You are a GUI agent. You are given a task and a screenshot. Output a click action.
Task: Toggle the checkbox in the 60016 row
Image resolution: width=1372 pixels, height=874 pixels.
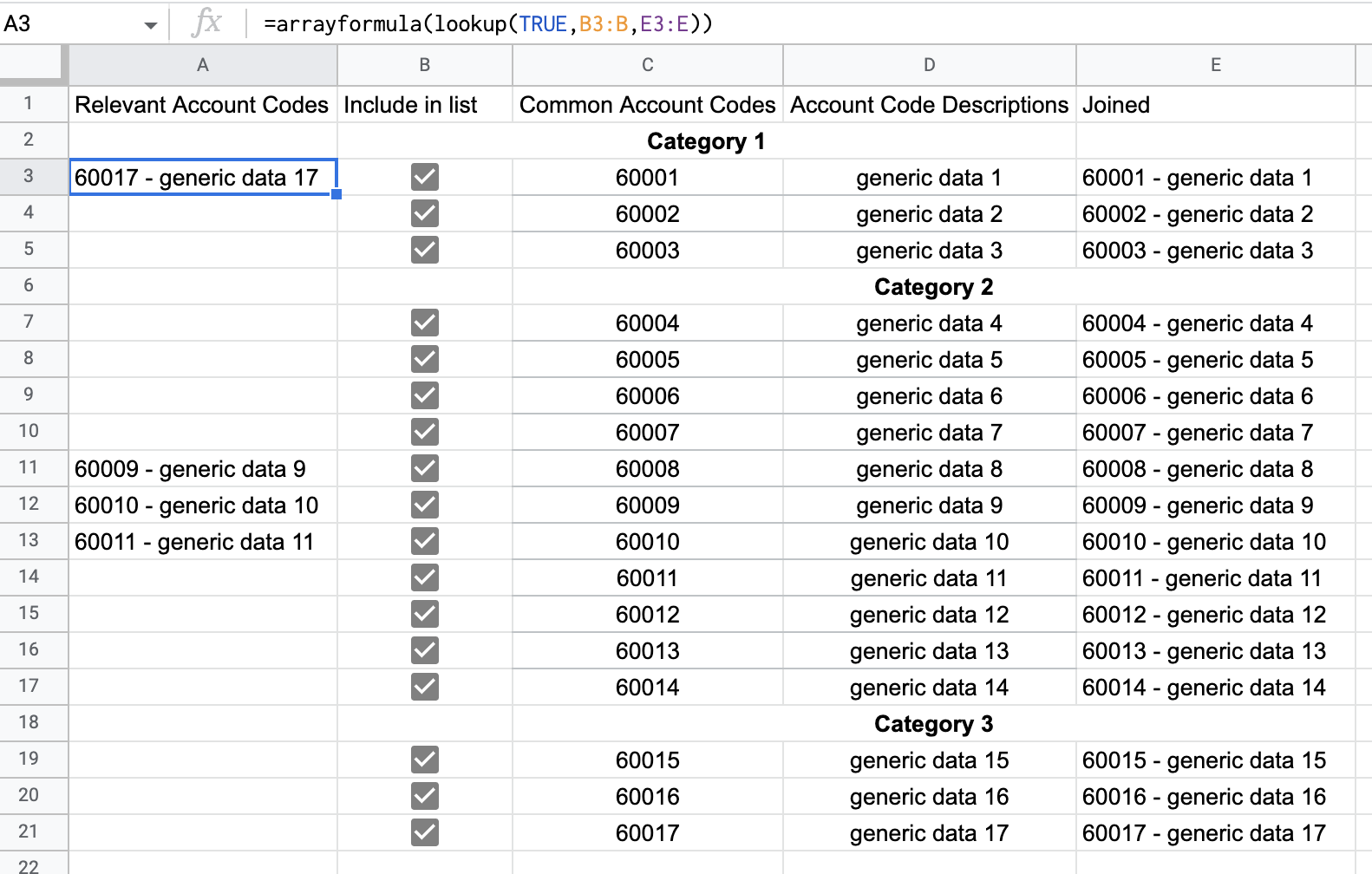point(425,796)
